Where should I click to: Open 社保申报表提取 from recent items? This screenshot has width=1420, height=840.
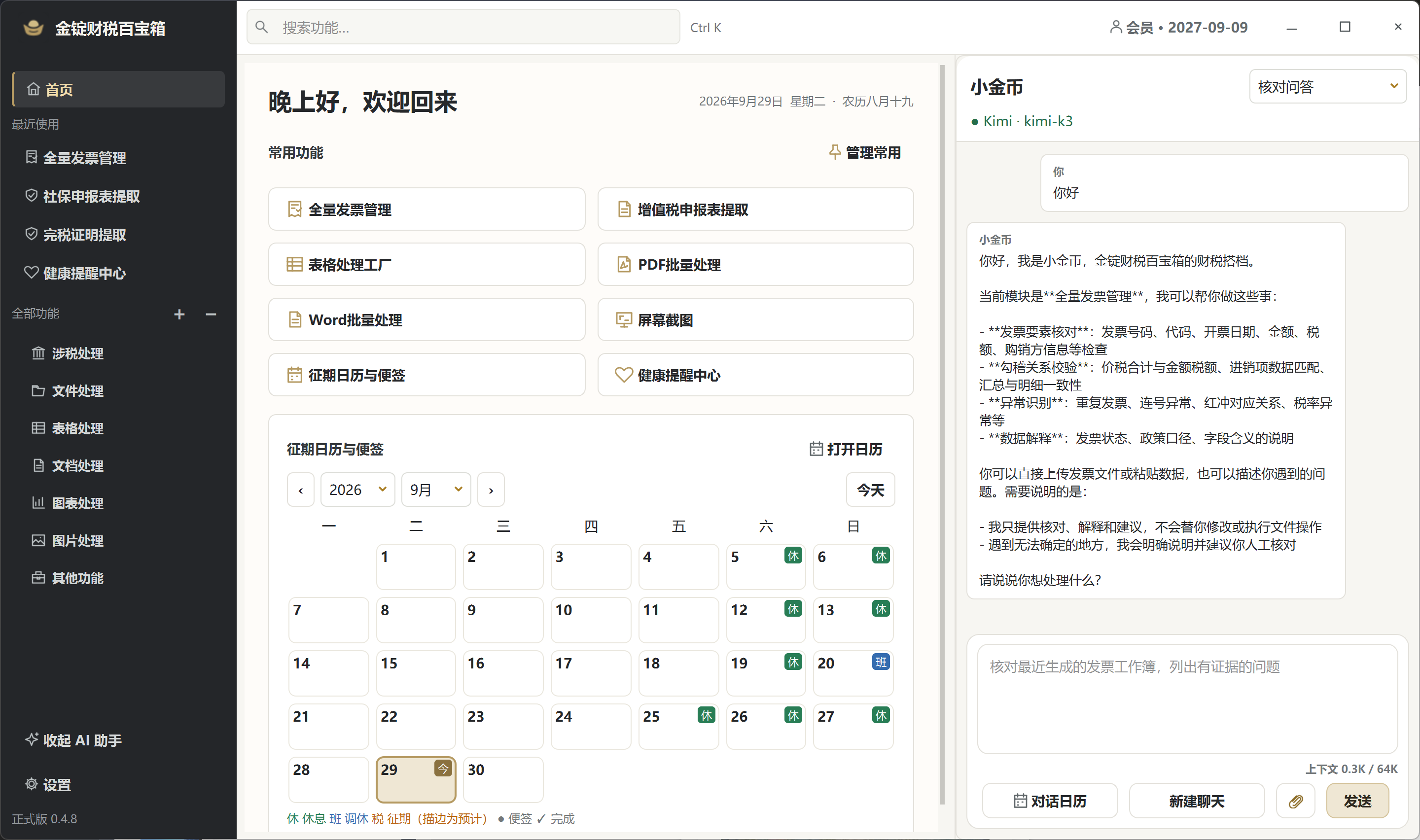118,196
